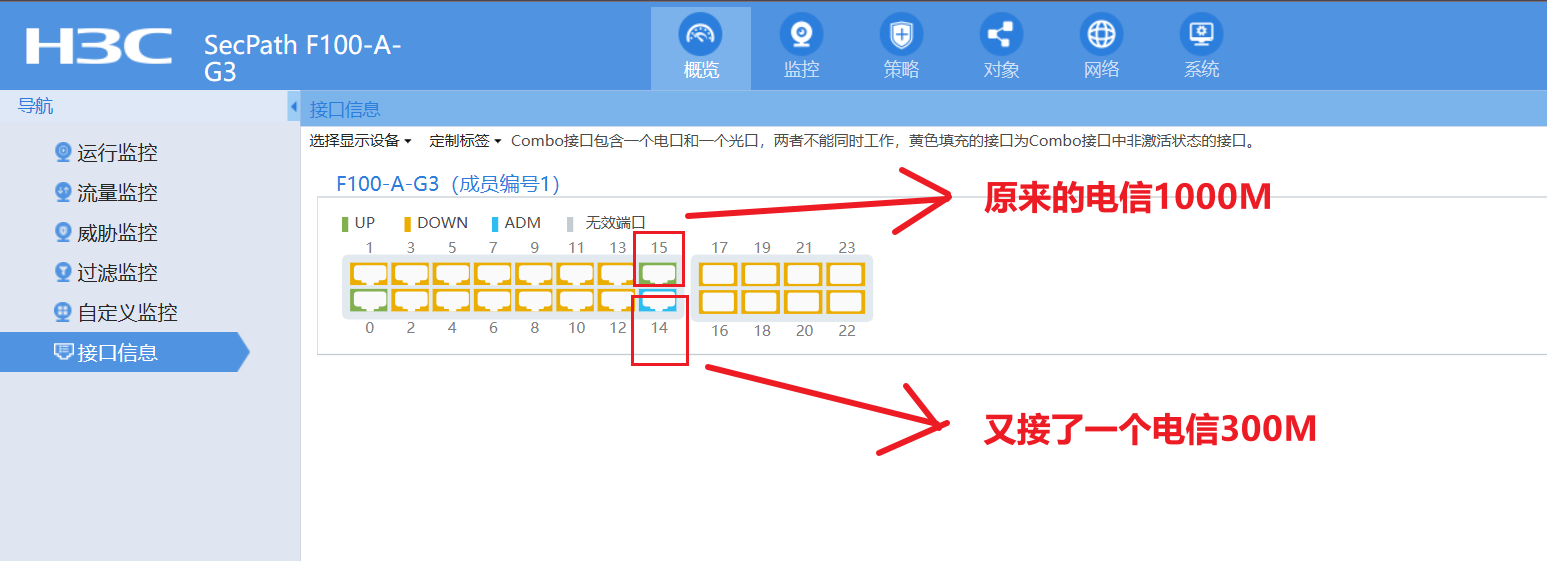Click the 无效端口 legend label

615,223
